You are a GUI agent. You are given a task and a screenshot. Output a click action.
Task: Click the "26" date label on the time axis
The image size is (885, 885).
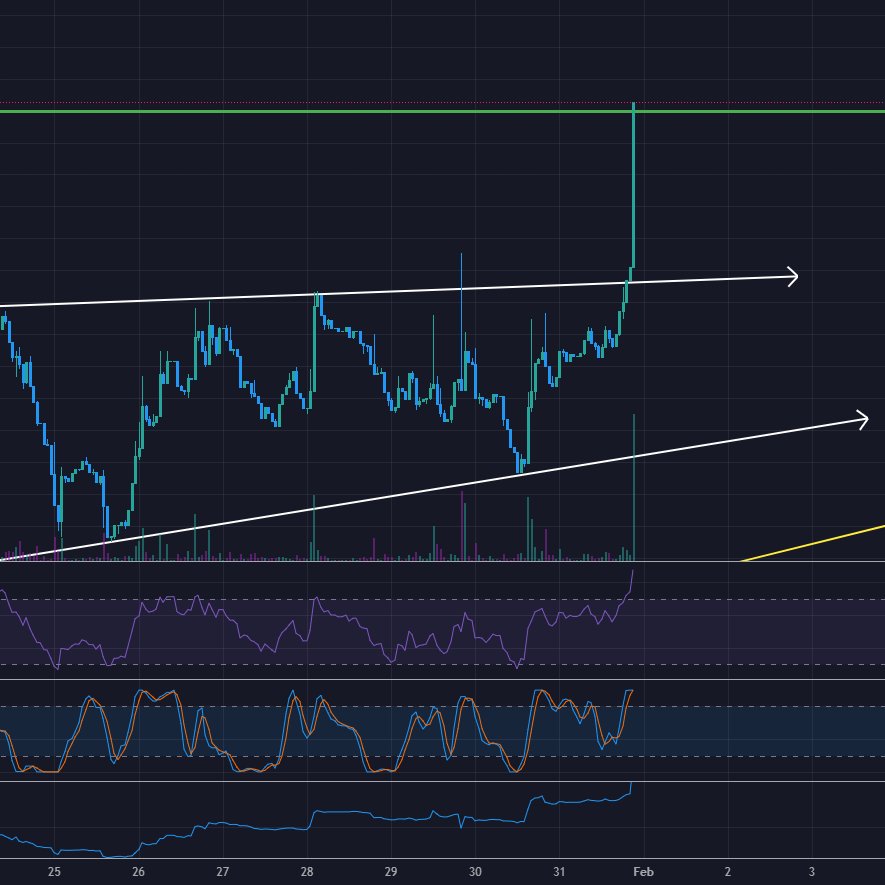[138, 871]
